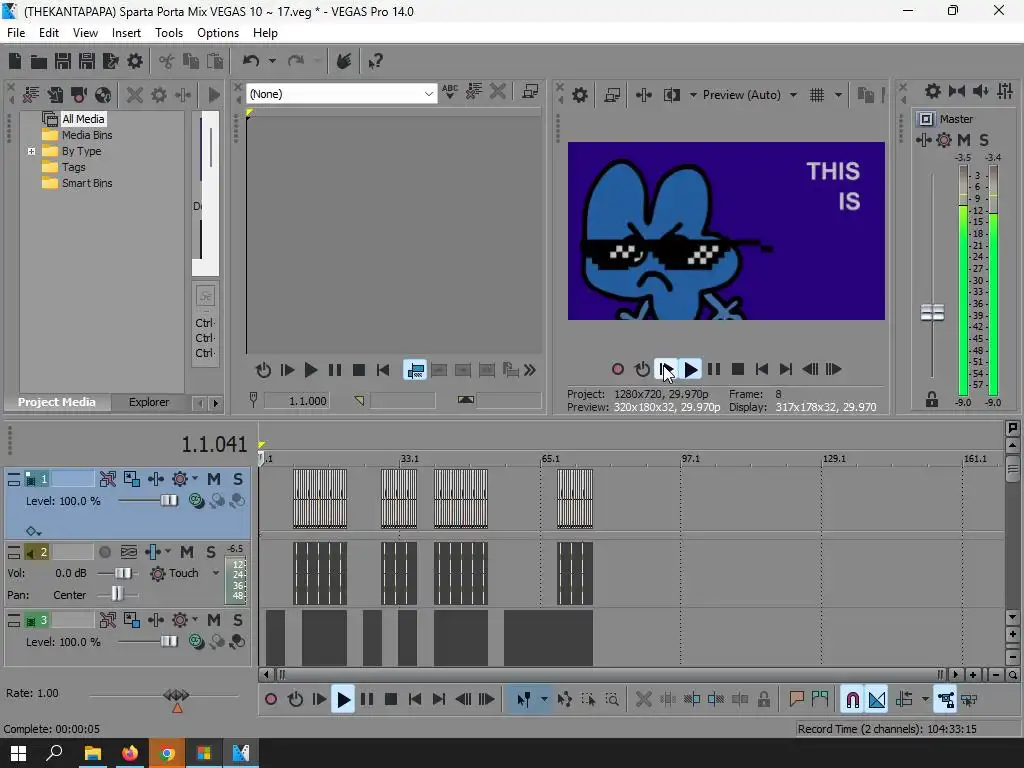Viewport: 1024px width, 768px height.
Task: Mute video track 3
Action: click(x=214, y=620)
